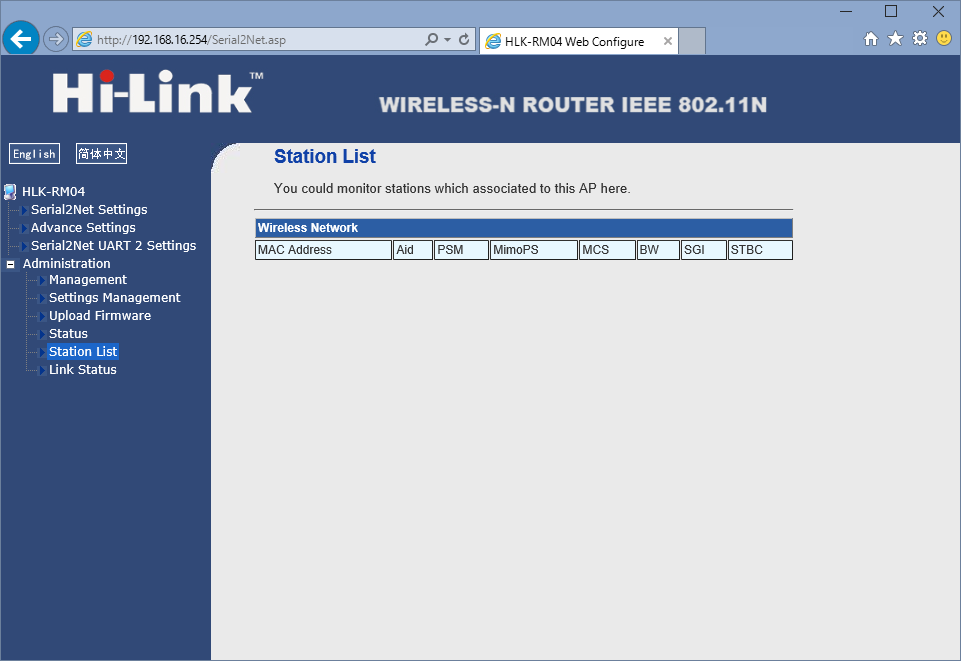Click the Refresh page icon

click(464, 40)
